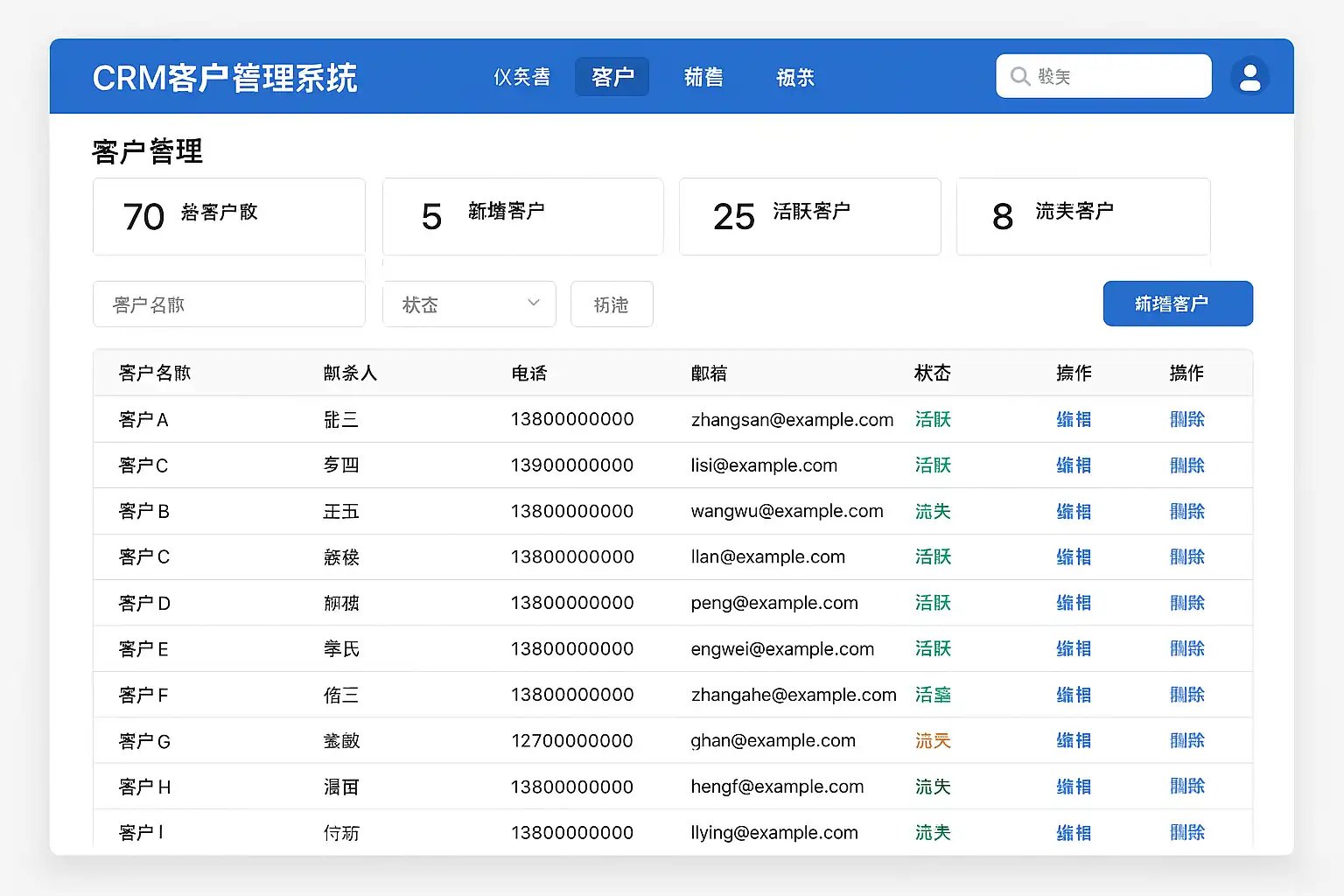Click edit link for 客户H row

coord(1073,787)
